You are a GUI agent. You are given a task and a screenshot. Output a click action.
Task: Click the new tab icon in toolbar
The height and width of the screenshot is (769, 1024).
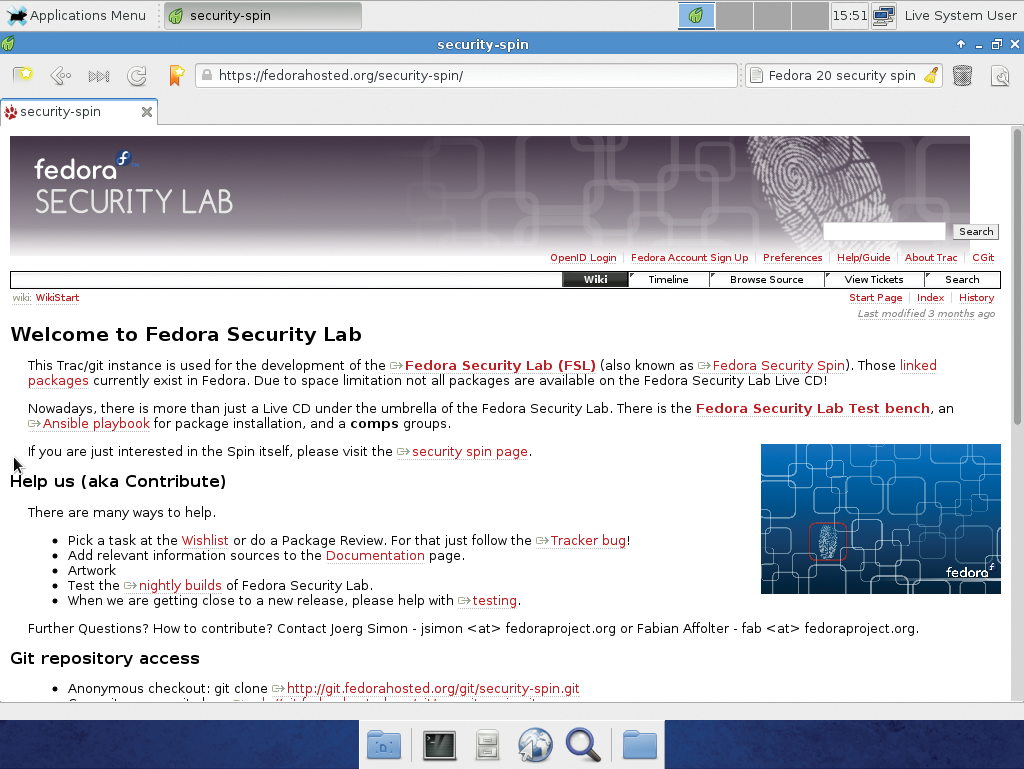click(23, 75)
